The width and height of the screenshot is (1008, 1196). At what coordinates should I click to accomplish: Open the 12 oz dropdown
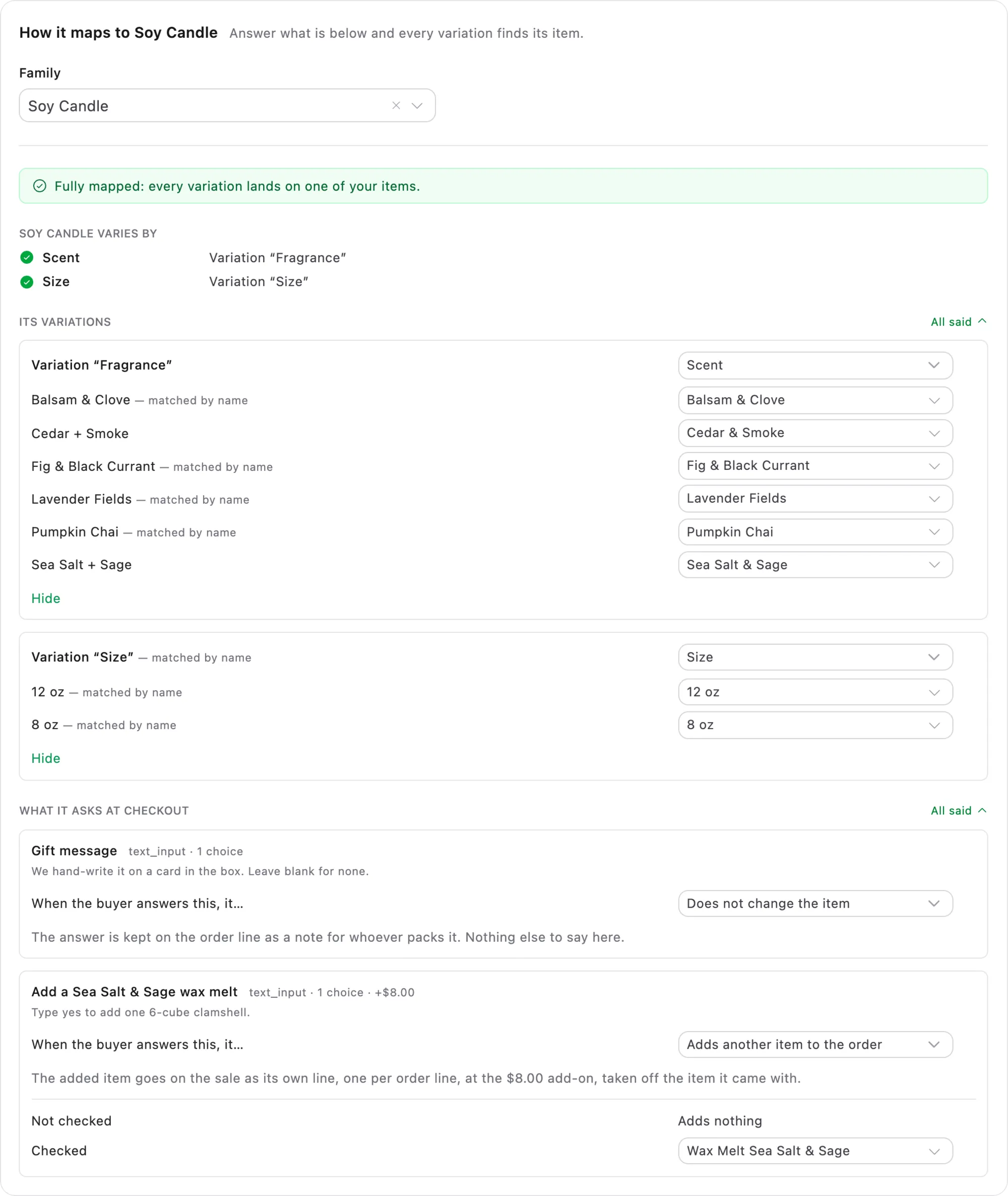pyautogui.click(x=815, y=692)
